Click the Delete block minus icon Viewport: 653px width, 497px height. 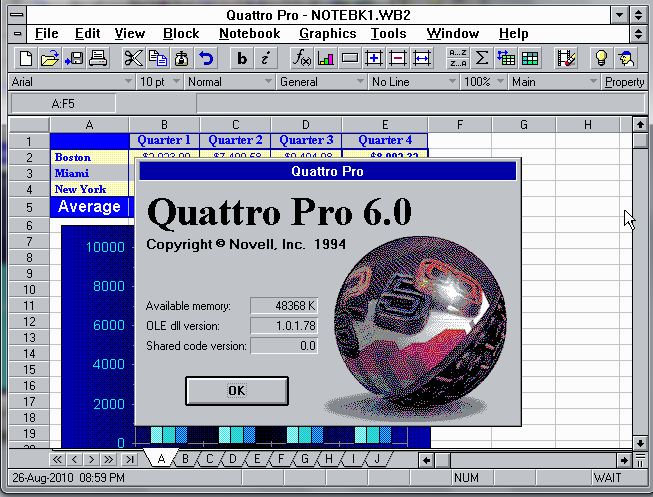click(398, 58)
